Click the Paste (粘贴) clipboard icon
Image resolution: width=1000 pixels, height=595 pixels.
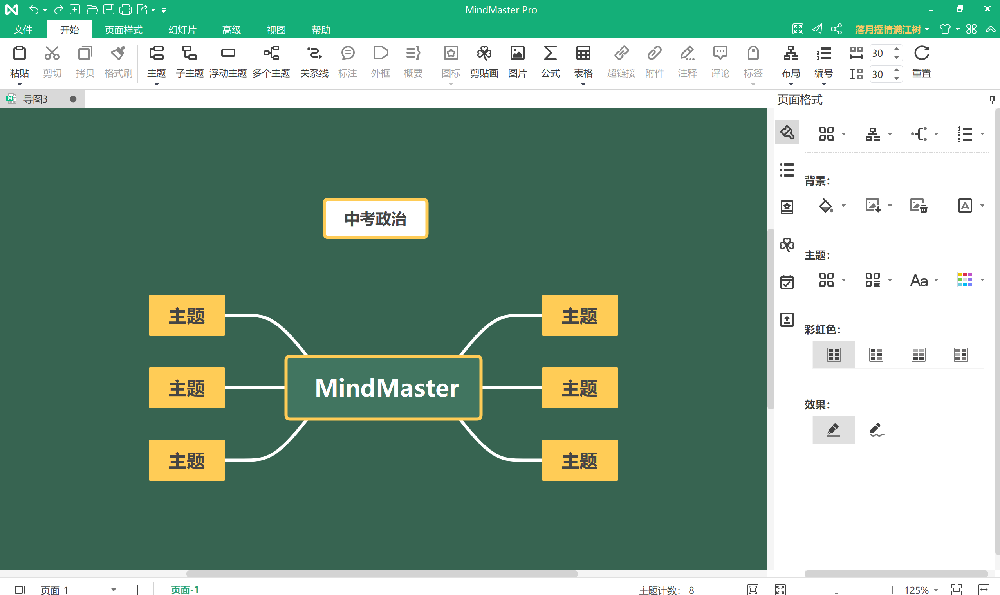tap(20, 54)
